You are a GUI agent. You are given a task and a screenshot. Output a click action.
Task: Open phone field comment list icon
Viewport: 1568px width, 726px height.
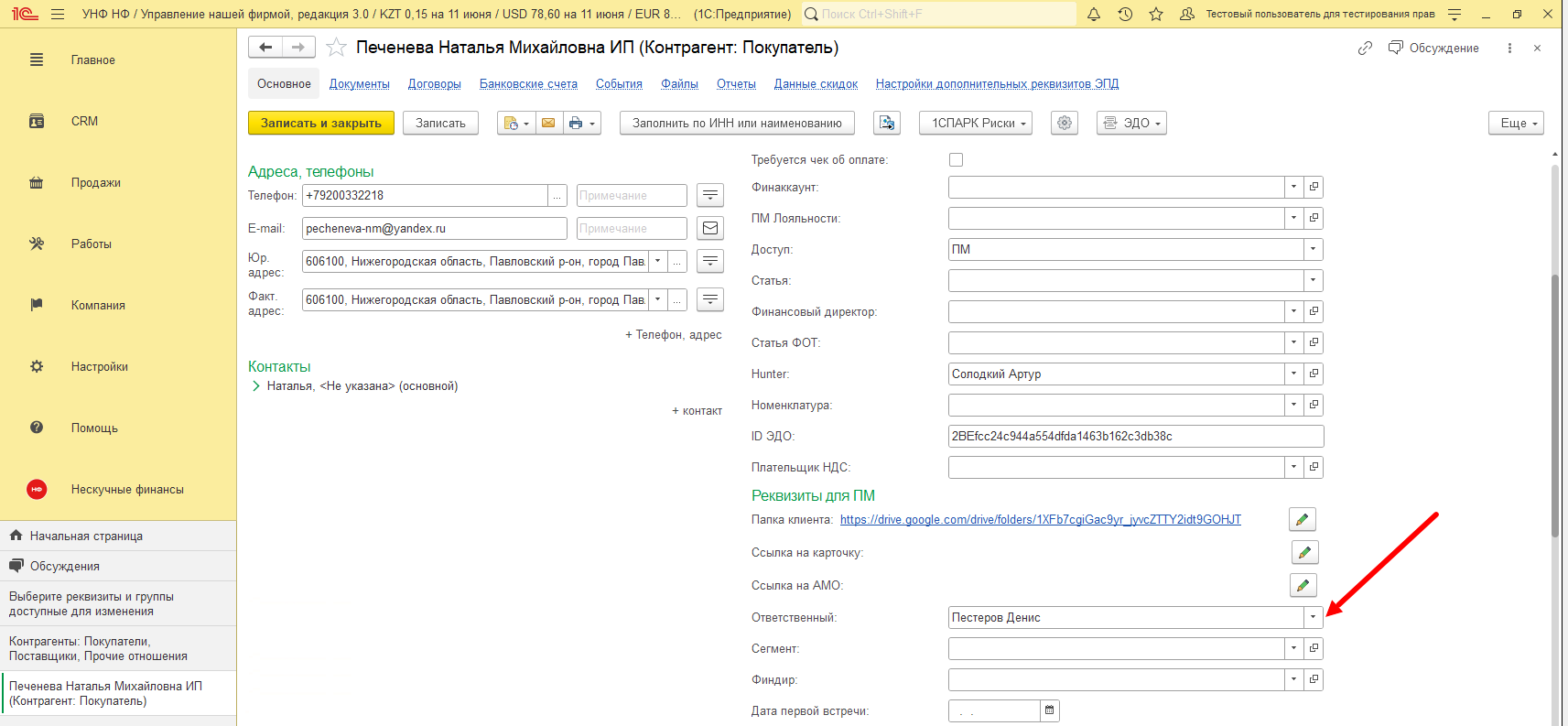710,195
